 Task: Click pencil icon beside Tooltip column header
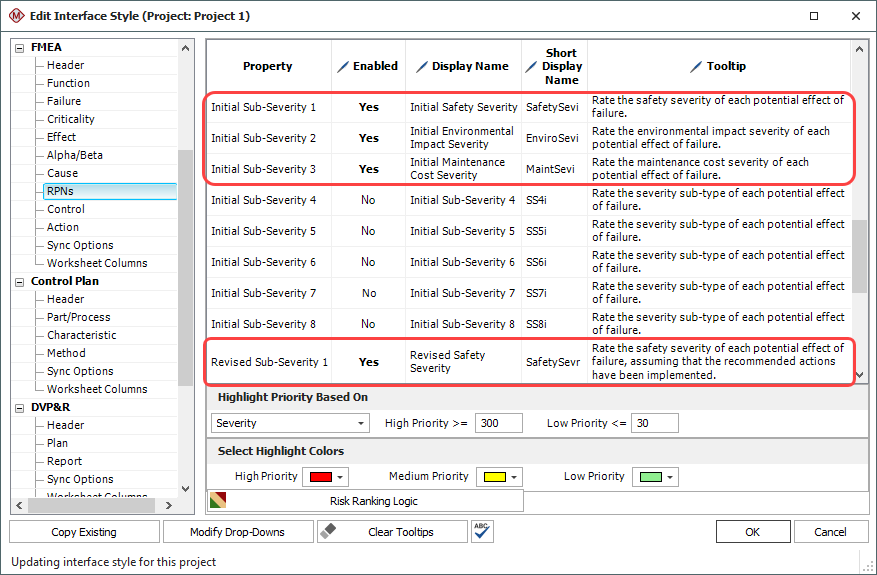[696, 66]
